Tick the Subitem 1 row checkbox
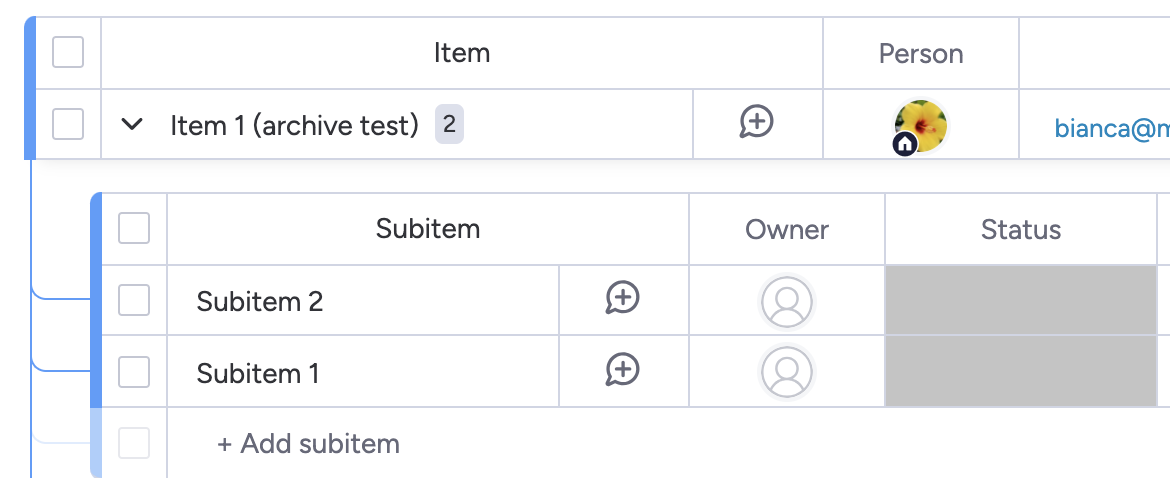The height and width of the screenshot is (478, 1170). tap(134, 372)
